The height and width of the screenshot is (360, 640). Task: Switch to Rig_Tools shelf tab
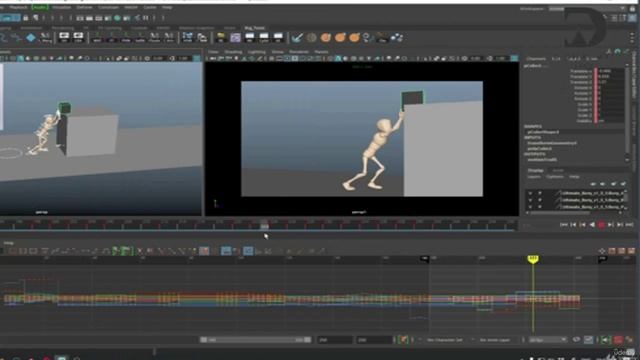coord(254,28)
